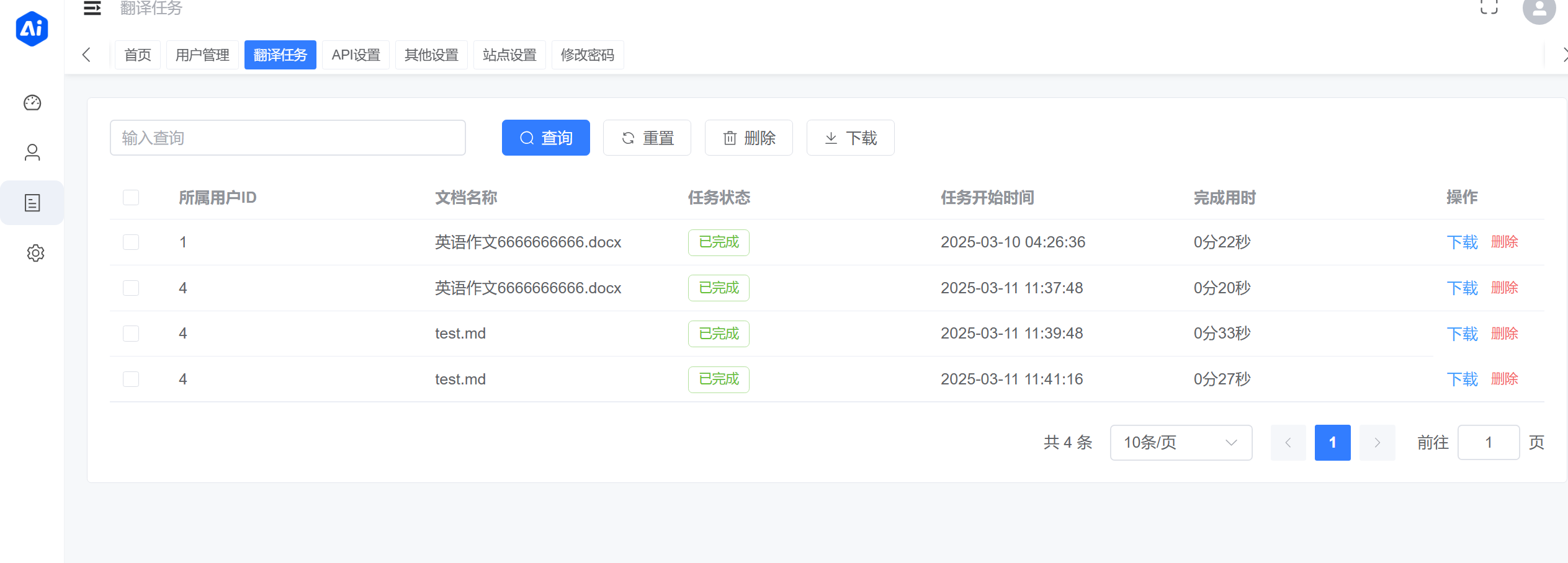Open the 10条/页 page size dropdown

[x=1181, y=443]
